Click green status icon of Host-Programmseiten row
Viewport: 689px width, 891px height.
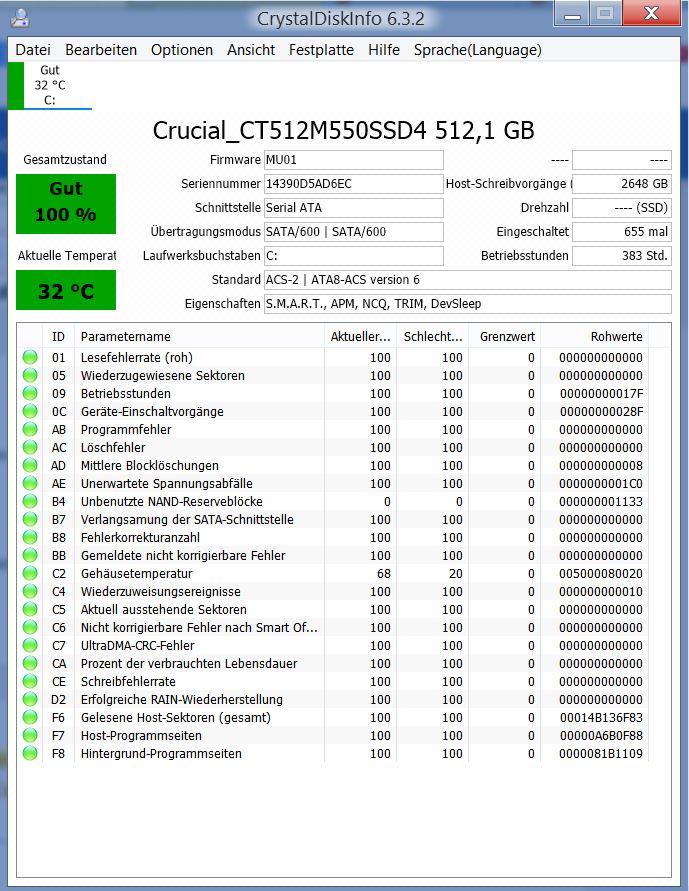(x=30, y=735)
